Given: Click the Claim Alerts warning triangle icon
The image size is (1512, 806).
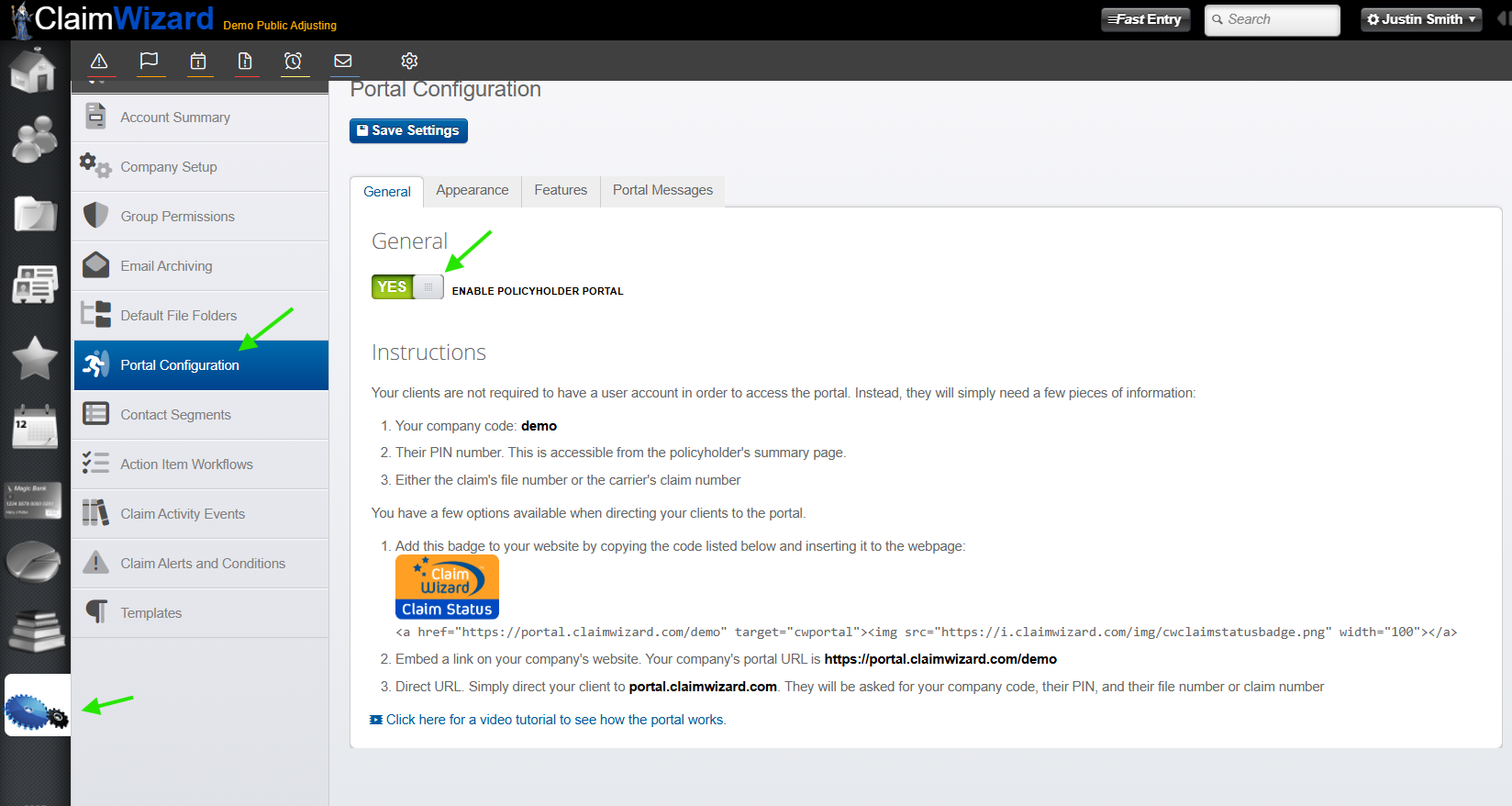Looking at the screenshot, I should coord(95,562).
